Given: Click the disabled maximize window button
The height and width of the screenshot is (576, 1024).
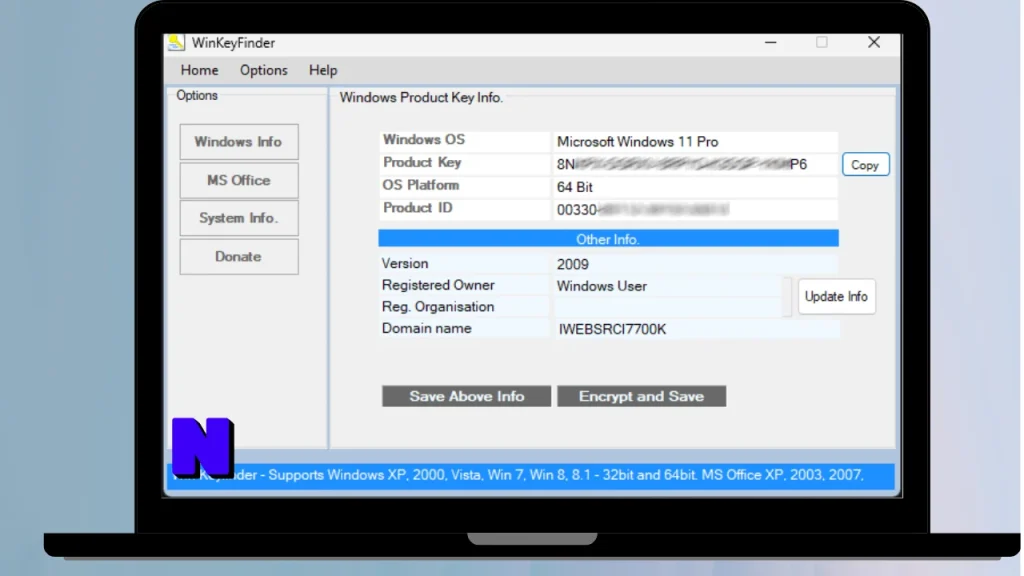Looking at the screenshot, I should 822,42.
